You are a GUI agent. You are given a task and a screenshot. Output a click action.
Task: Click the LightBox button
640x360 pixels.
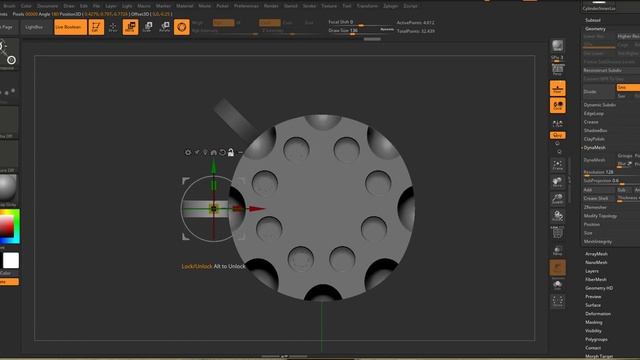click(34, 27)
